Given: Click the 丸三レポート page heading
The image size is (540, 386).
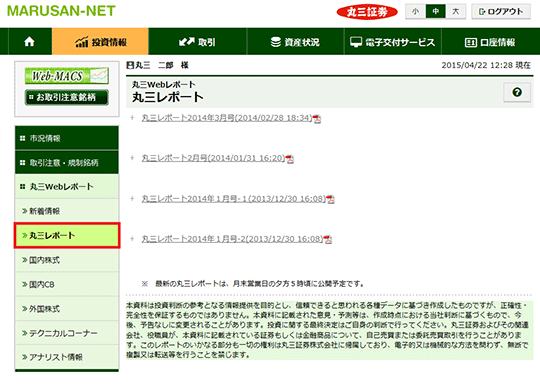Looking at the screenshot, I should click(168, 97).
